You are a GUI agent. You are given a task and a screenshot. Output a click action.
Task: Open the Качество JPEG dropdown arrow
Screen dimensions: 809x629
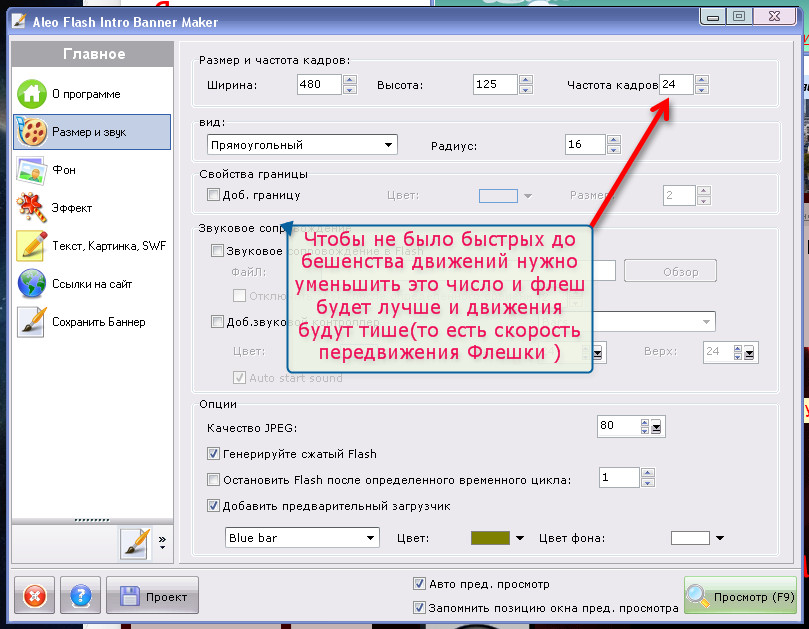pos(656,427)
